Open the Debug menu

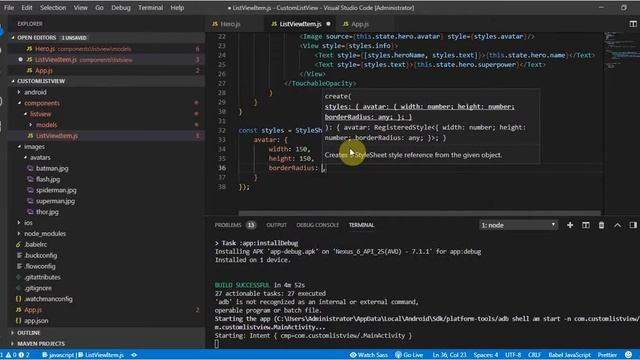pos(121,8)
